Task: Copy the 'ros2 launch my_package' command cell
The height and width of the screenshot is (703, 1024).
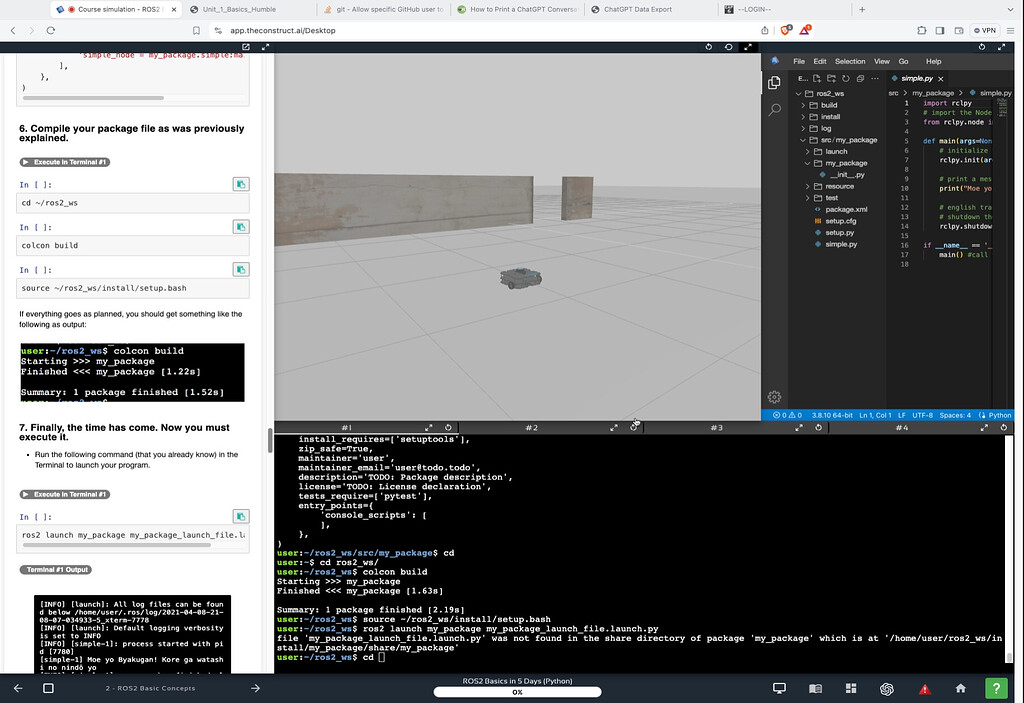Action: coord(241,516)
